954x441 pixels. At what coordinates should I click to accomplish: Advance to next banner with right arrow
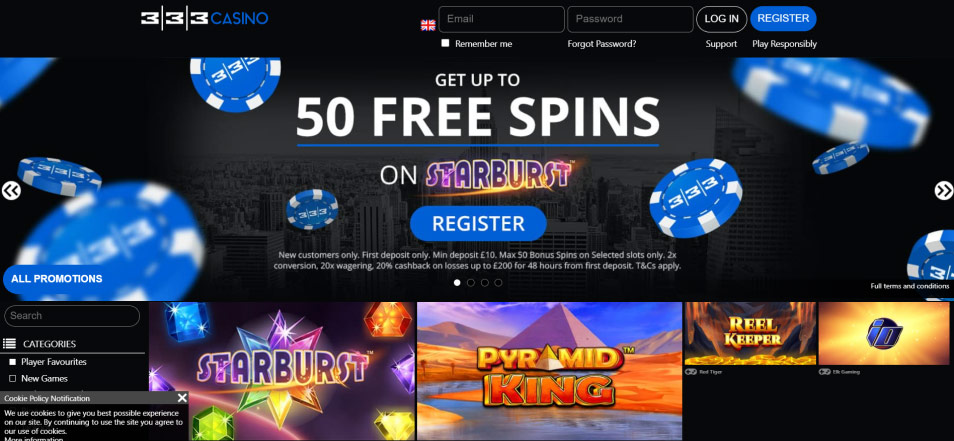click(944, 190)
